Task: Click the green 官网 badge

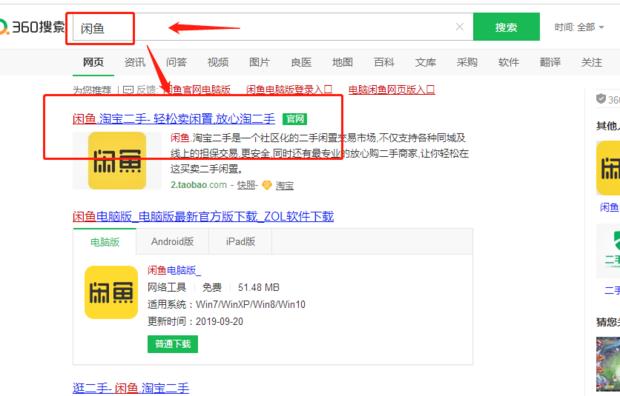Action: (x=295, y=119)
